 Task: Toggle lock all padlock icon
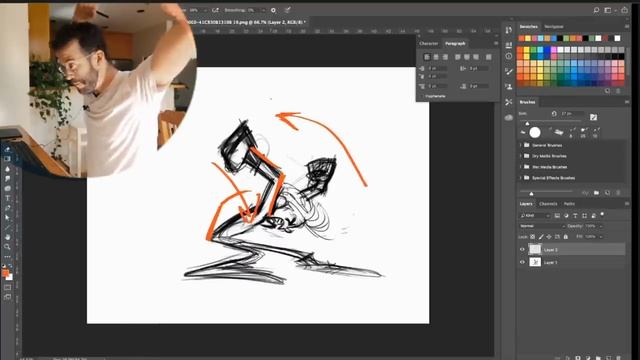566,237
